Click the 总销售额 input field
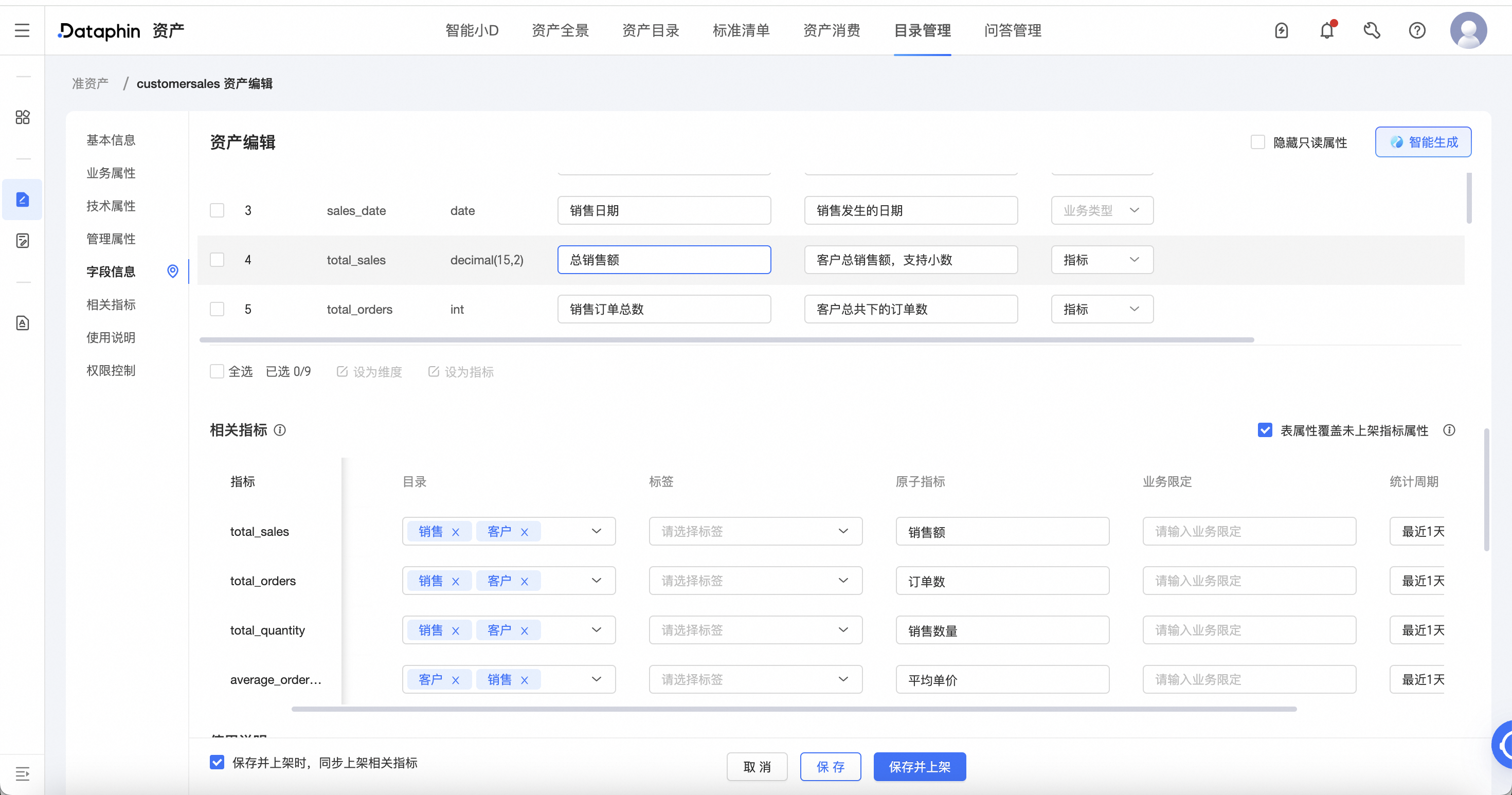1512x795 pixels. click(x=664, y=259)
